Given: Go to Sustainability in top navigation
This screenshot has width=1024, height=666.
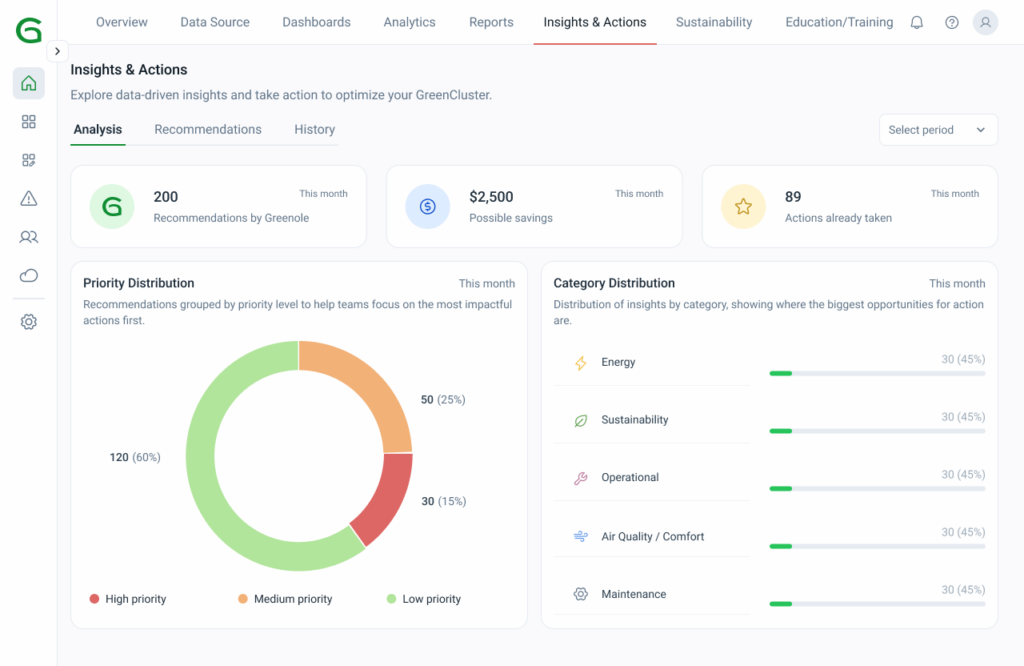Looking at the screenshot, I should coord(714,22).
